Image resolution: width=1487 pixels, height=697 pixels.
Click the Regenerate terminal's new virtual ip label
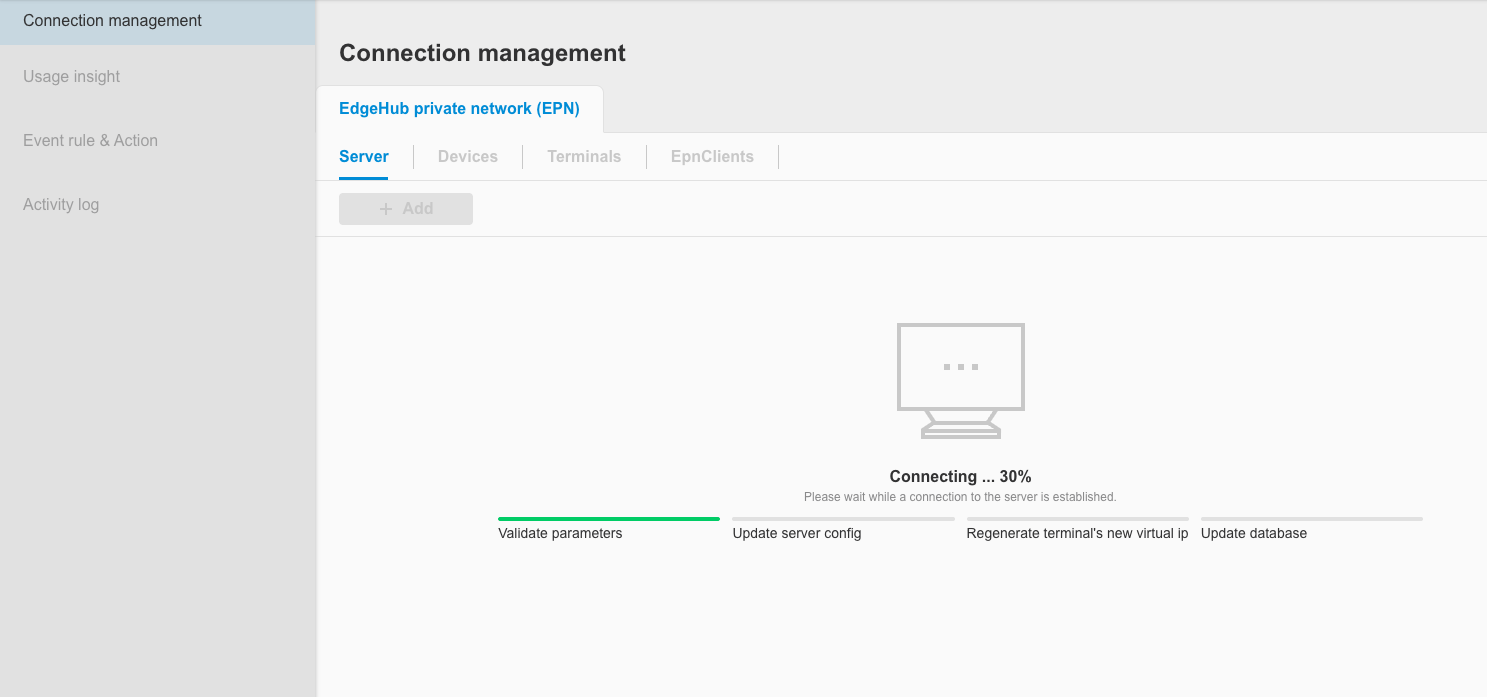tap(1076, 533)
